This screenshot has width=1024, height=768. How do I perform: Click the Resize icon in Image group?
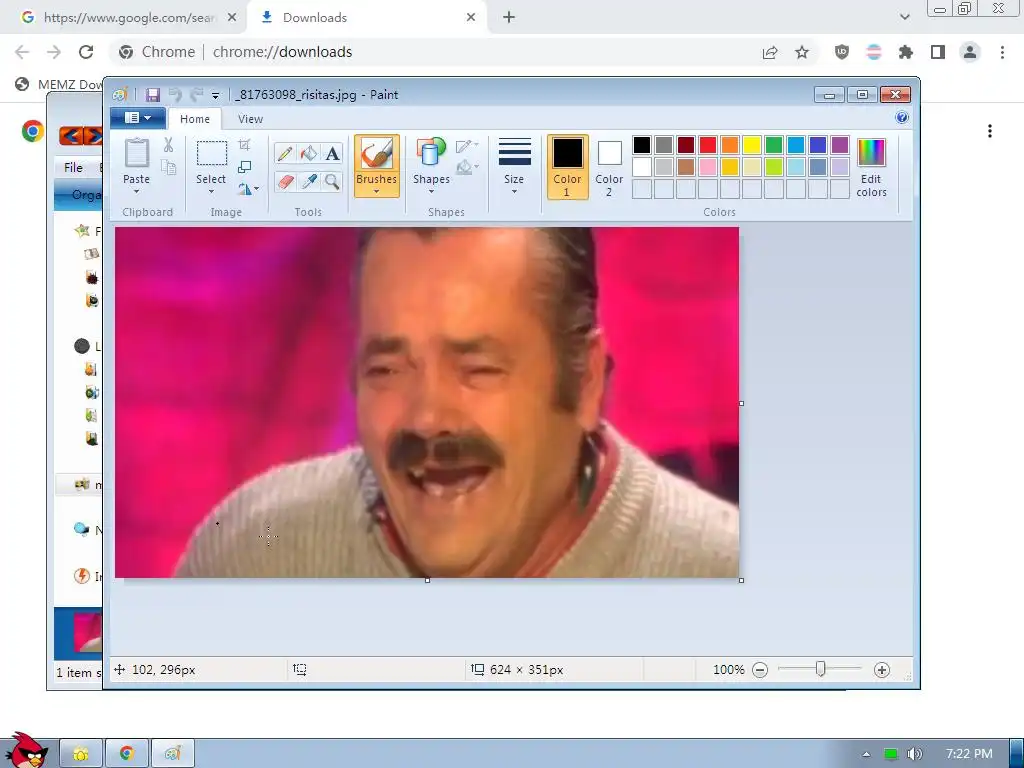point(244,167)
